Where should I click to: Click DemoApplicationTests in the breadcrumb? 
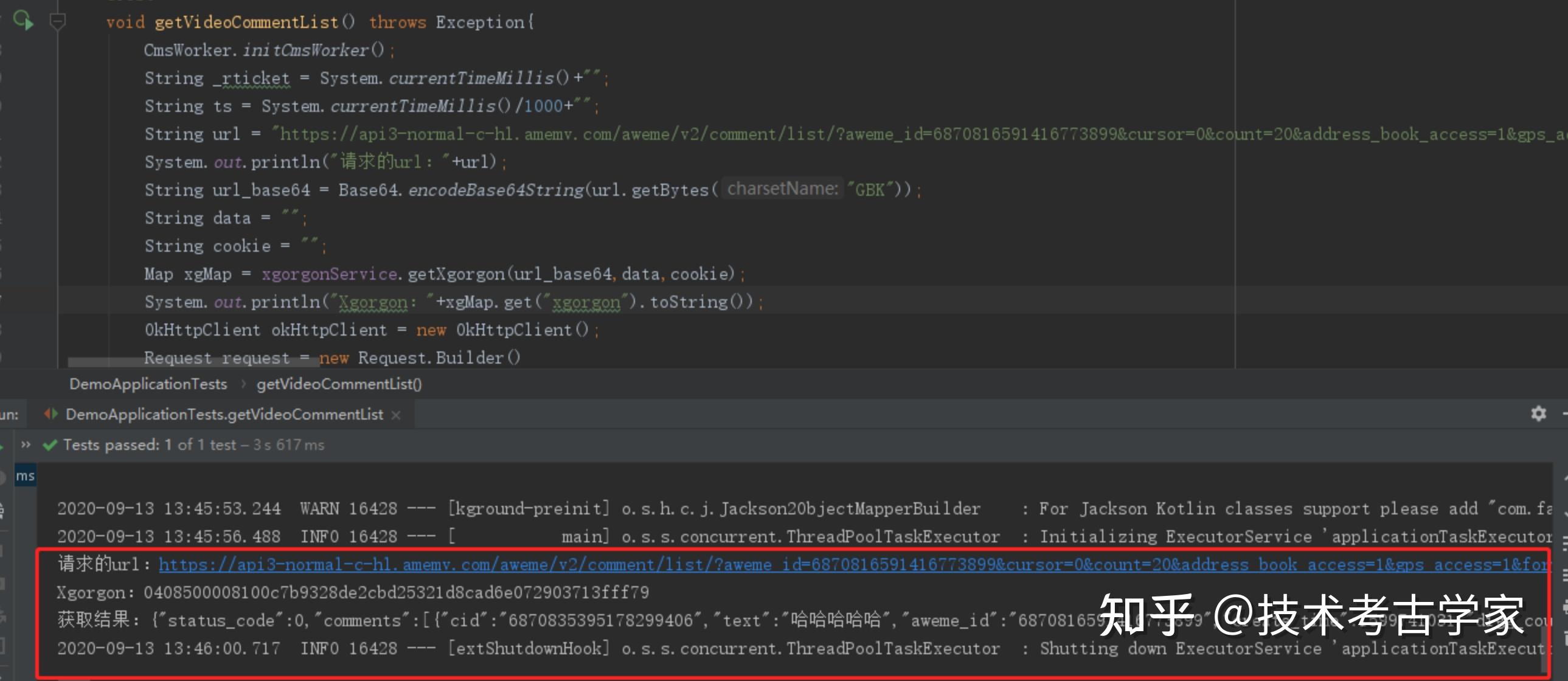[147, 384]
